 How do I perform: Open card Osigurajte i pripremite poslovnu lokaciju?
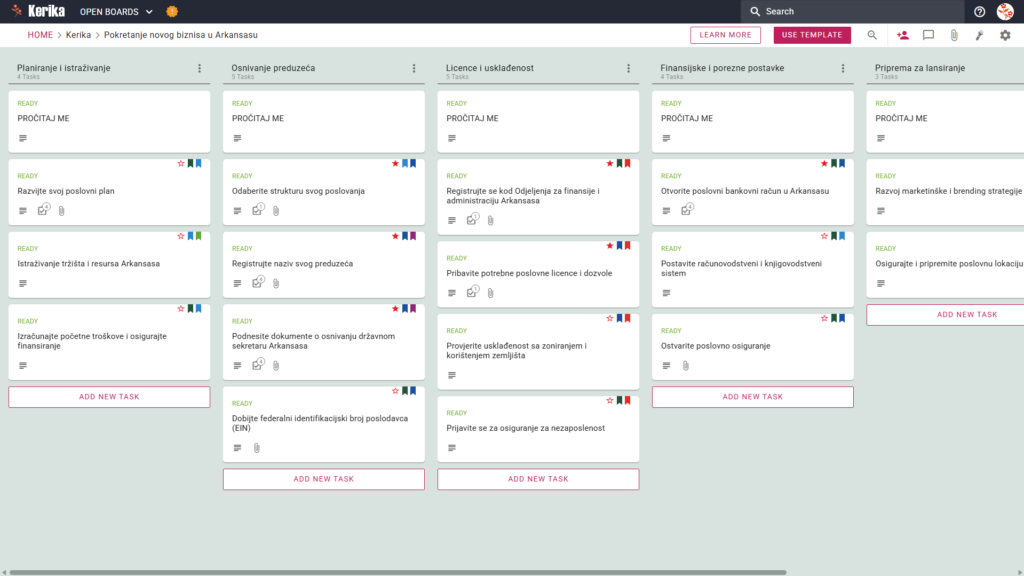[x=947, y=265]
